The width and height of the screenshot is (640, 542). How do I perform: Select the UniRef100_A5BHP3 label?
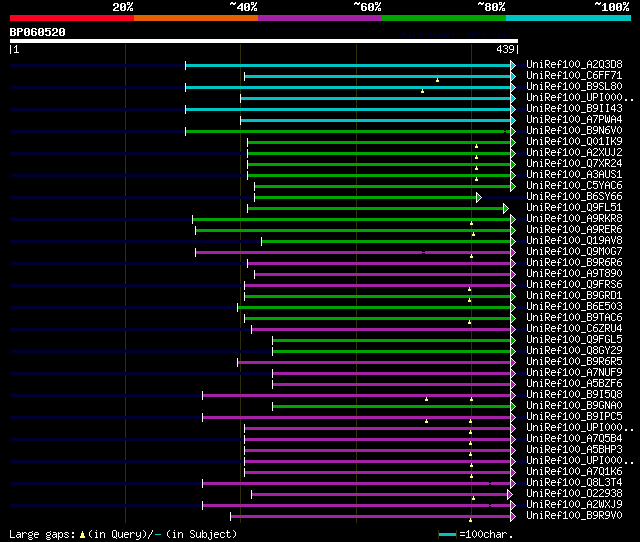[574, 450]
